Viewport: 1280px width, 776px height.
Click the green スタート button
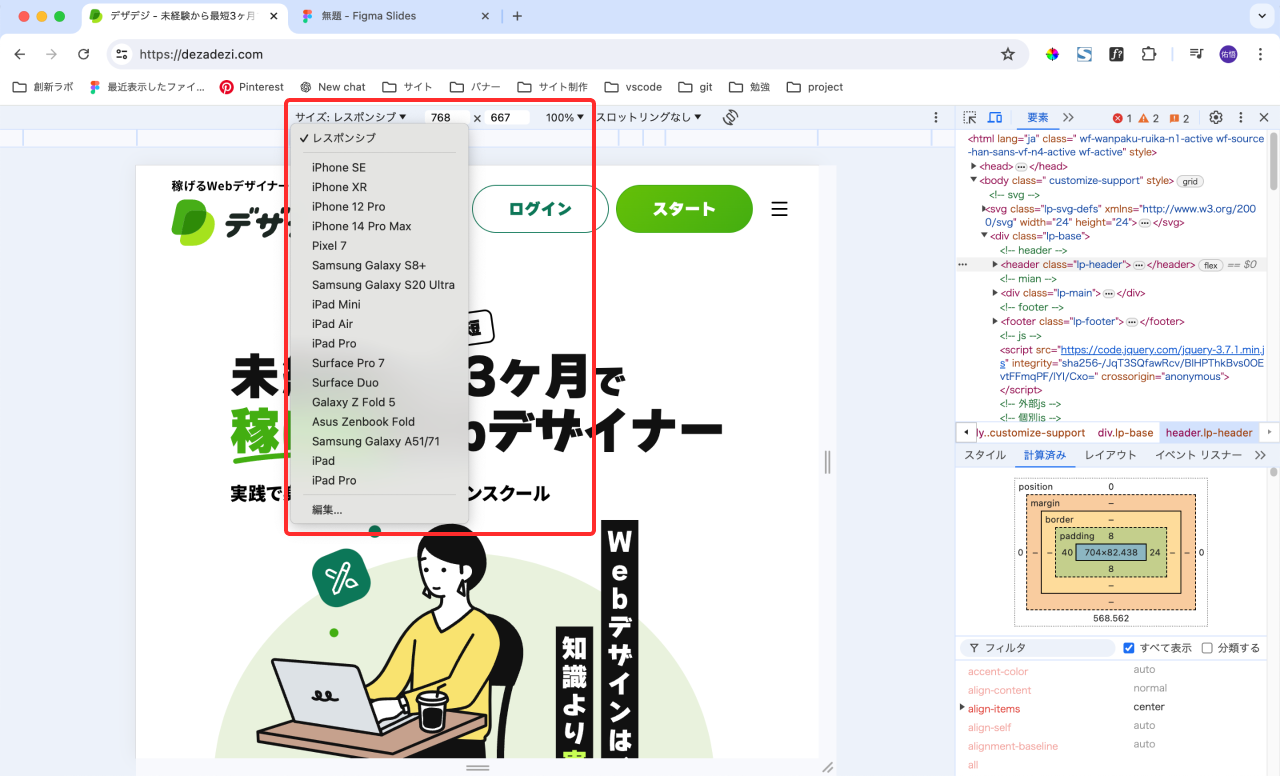[684, 209]
